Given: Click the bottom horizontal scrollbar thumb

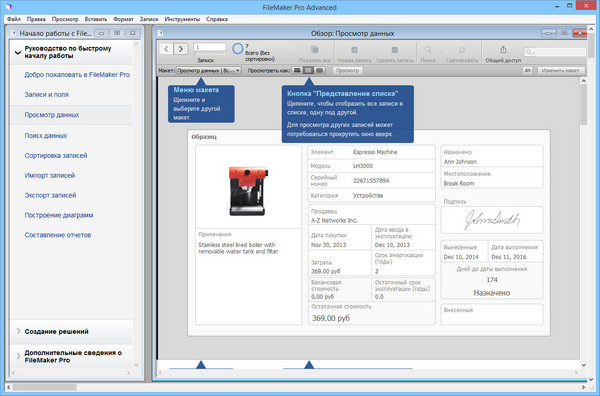Looking at the screenshot, I should (x=45, y=387).
